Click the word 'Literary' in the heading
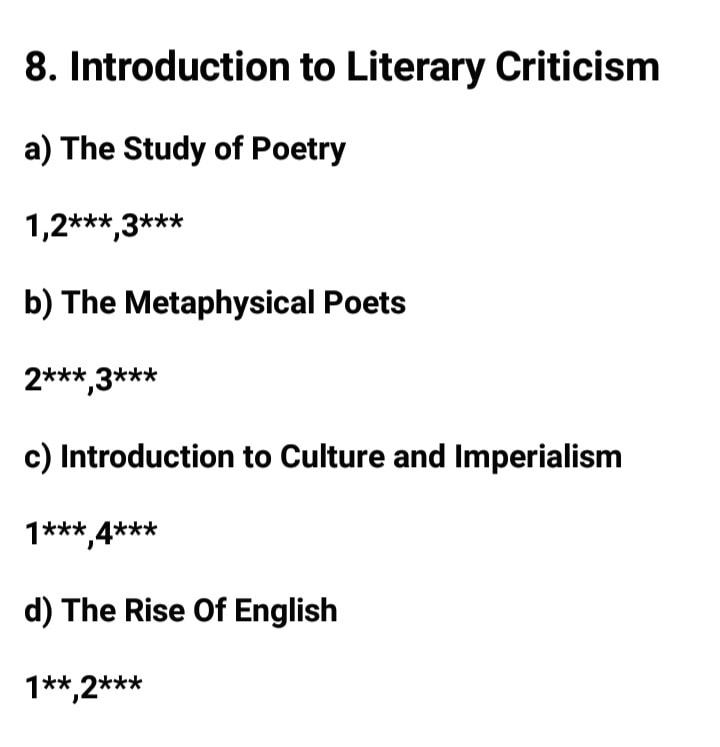The image size is (720, 747). pos(415,70)
